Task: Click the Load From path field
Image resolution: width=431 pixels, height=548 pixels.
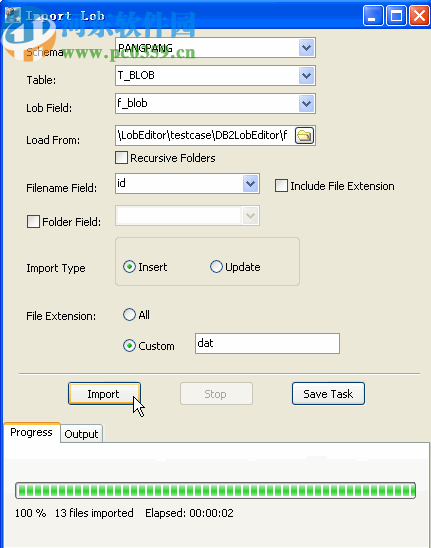Action: [x=205, y=136]
